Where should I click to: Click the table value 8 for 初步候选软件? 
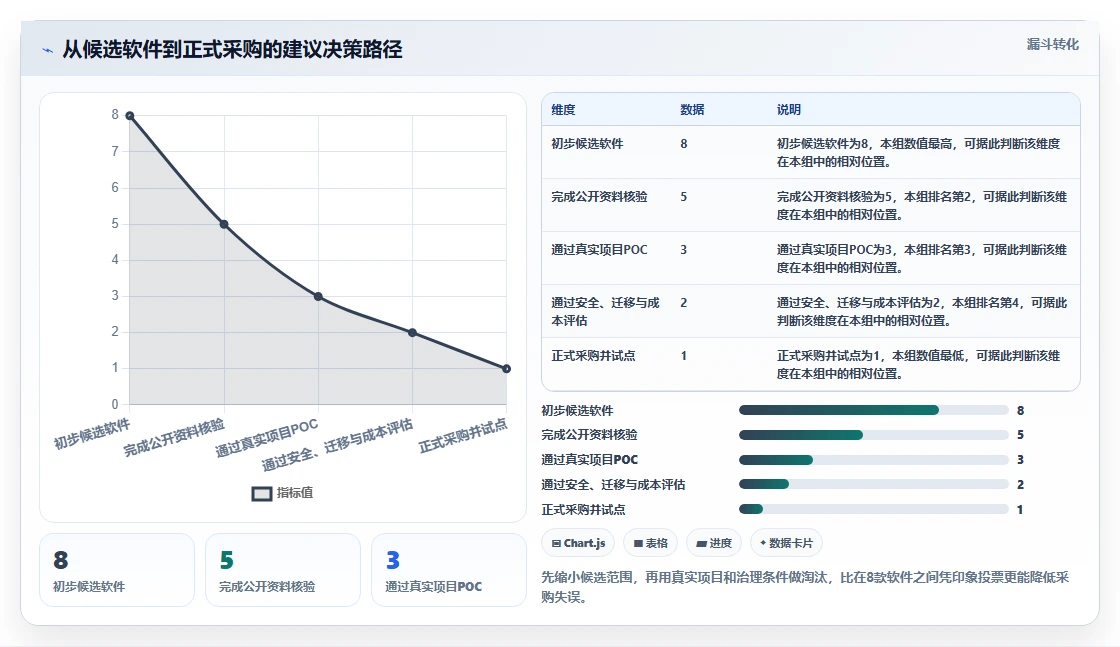pyautogui.click(x=684, y=144)
